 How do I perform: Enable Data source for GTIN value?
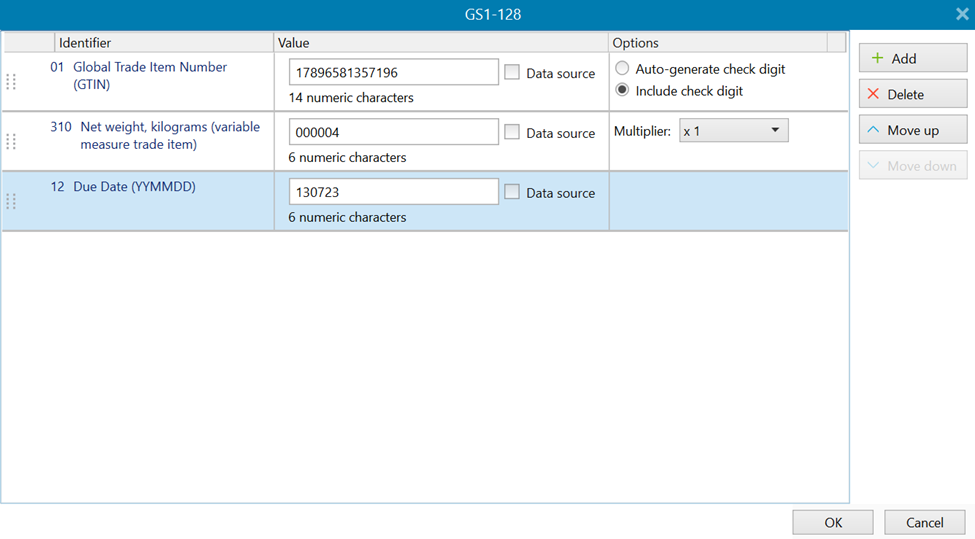512,72
